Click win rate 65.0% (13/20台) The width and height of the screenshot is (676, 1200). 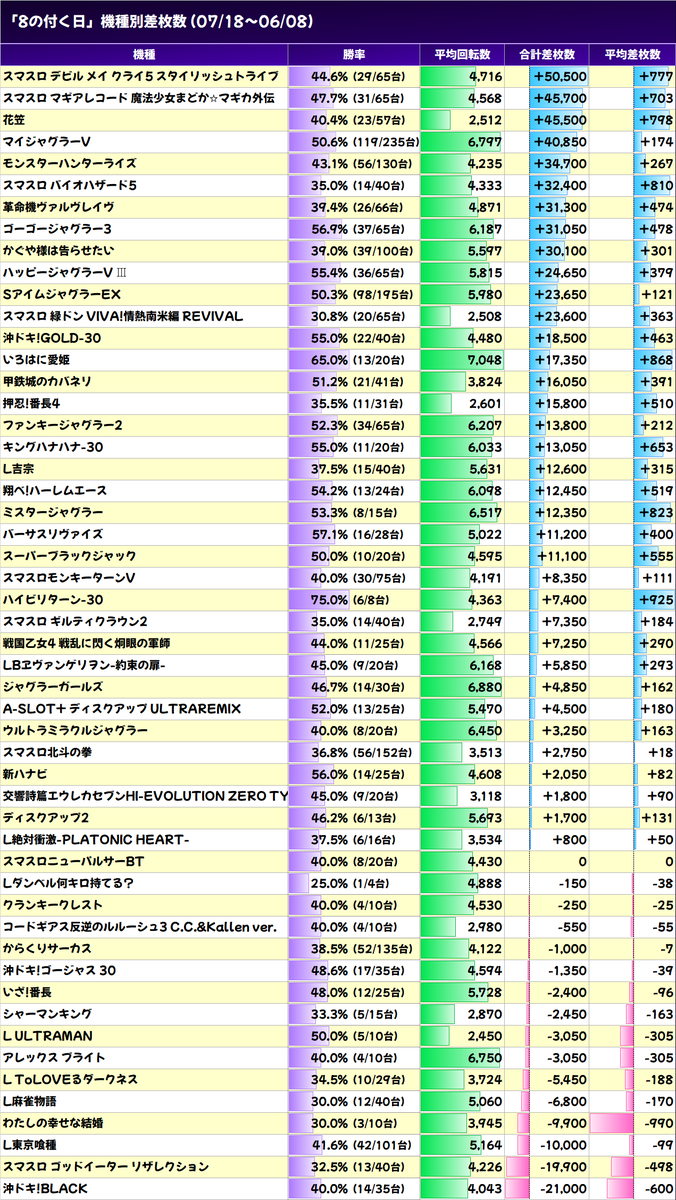[x=359, y=360]
